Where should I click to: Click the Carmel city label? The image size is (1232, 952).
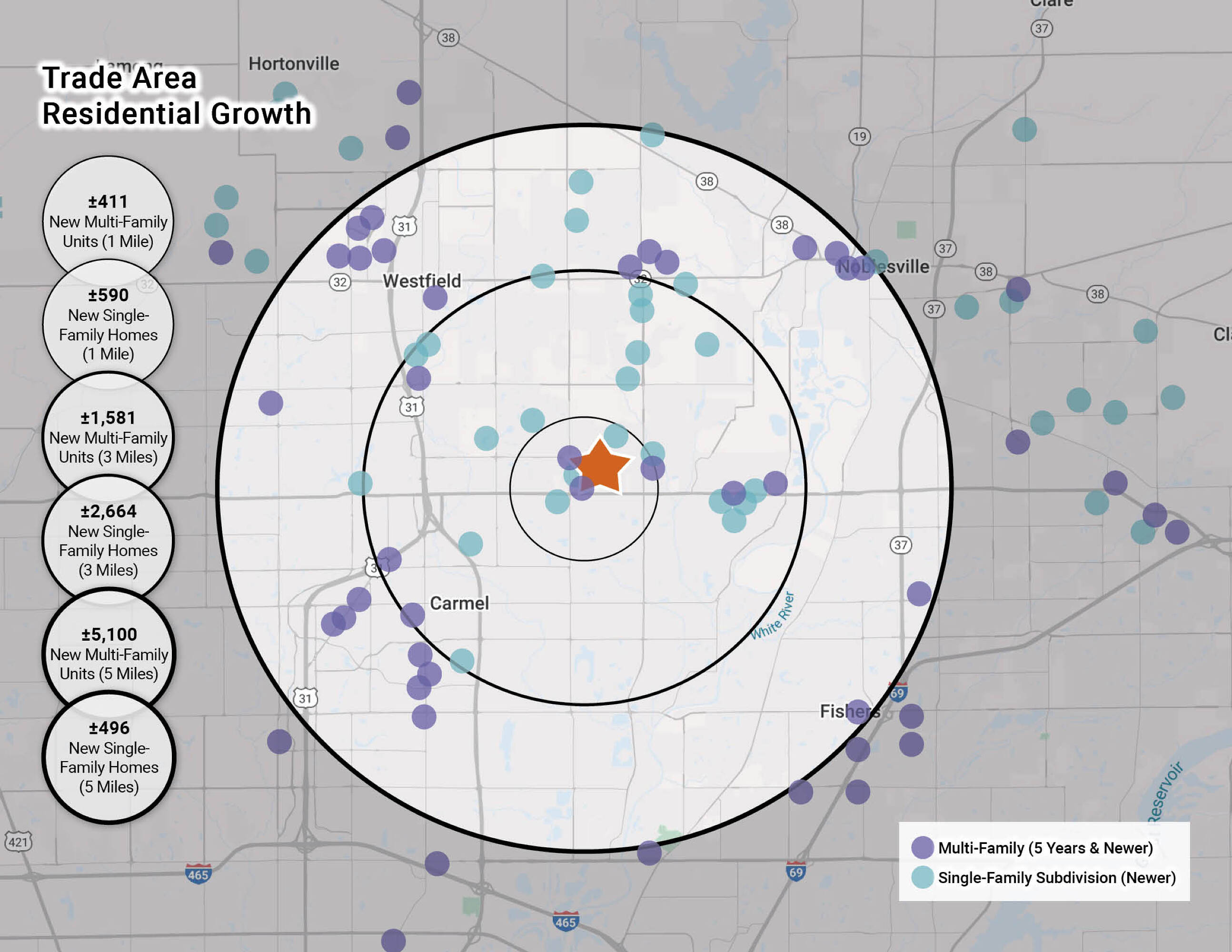tap(459, 604)
